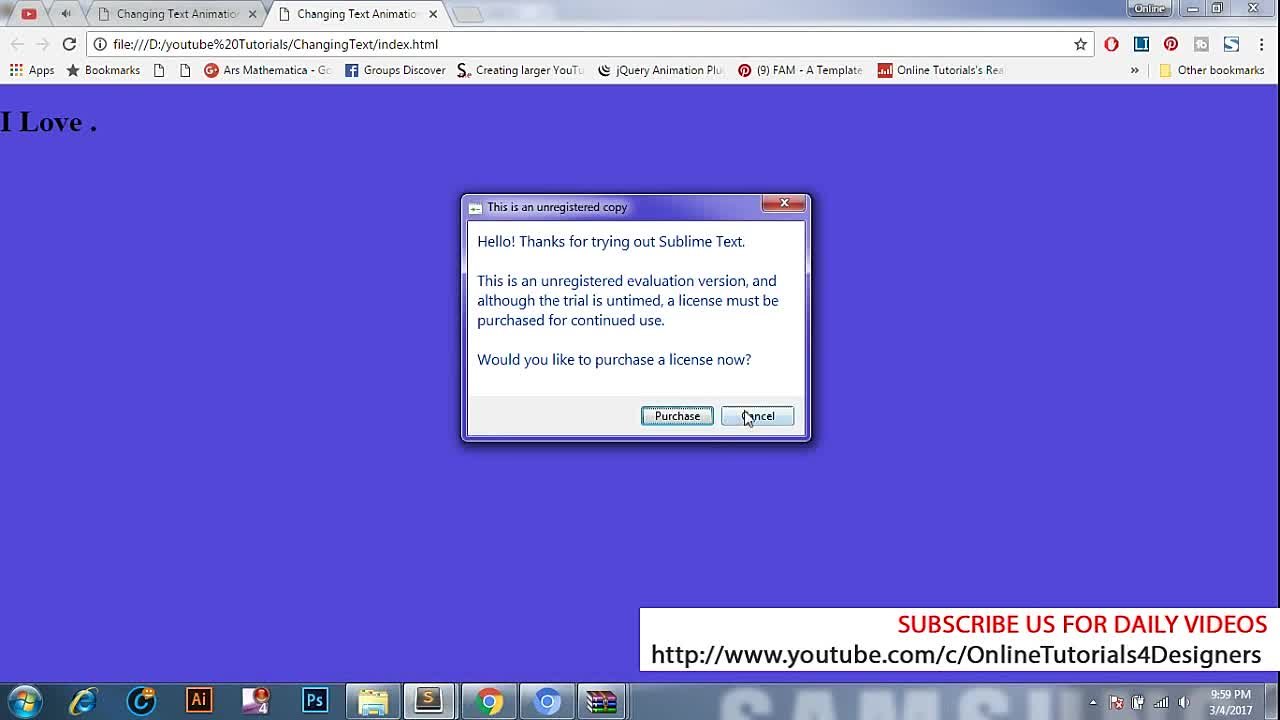
Task: Click the Pinterest extension icon
Action: tap(1171, 44)
